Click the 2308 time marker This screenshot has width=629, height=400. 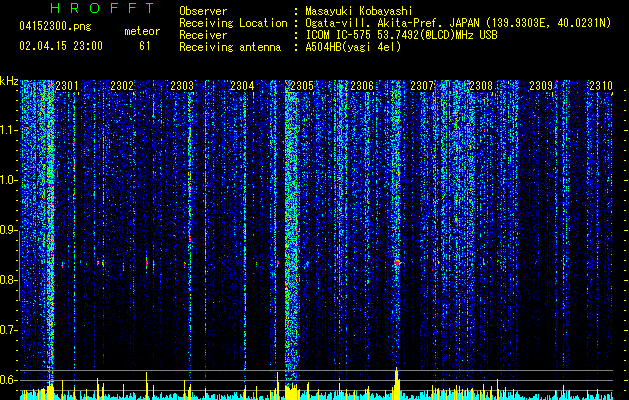point(481,86)
